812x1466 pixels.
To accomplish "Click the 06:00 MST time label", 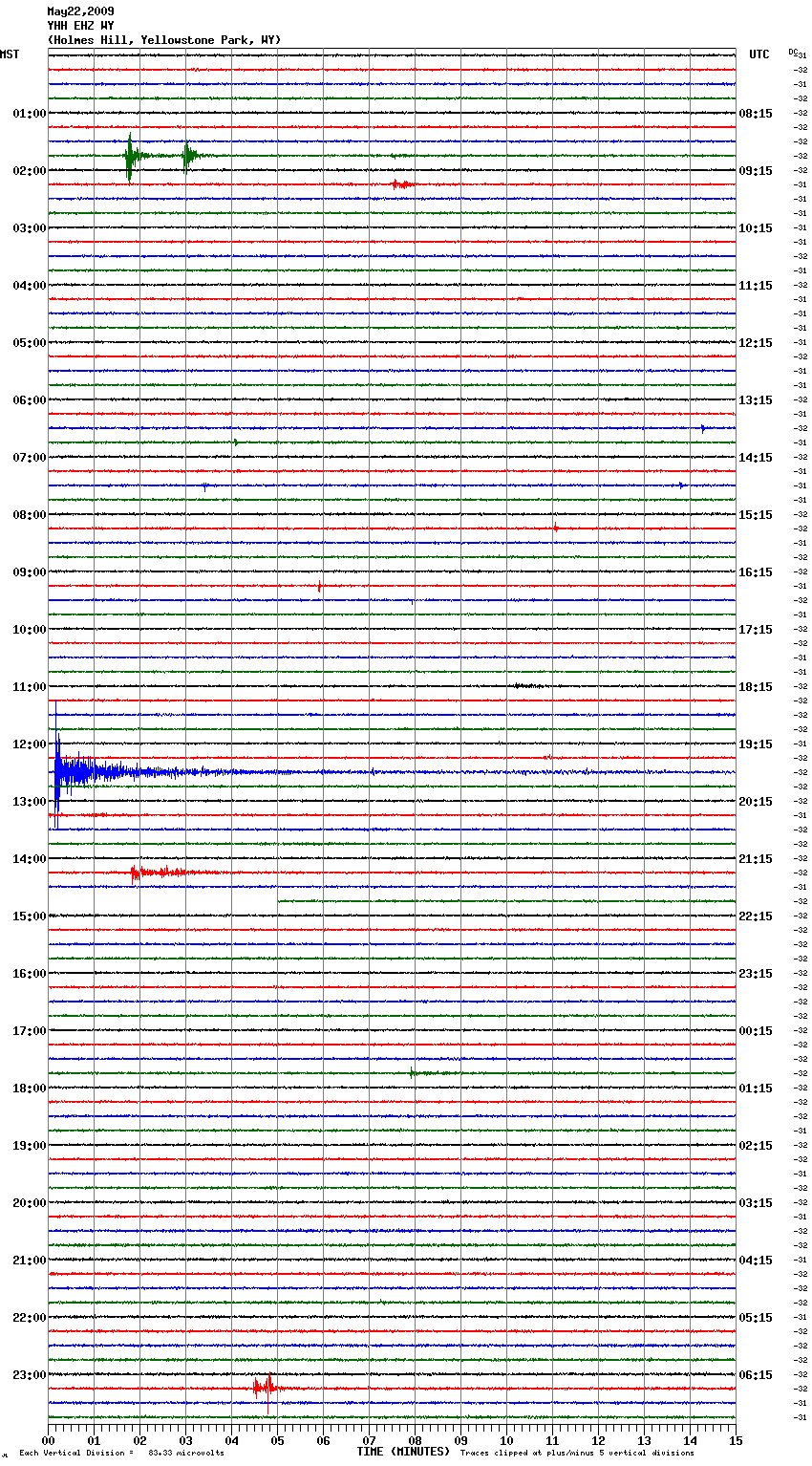I will coord(30,400).
